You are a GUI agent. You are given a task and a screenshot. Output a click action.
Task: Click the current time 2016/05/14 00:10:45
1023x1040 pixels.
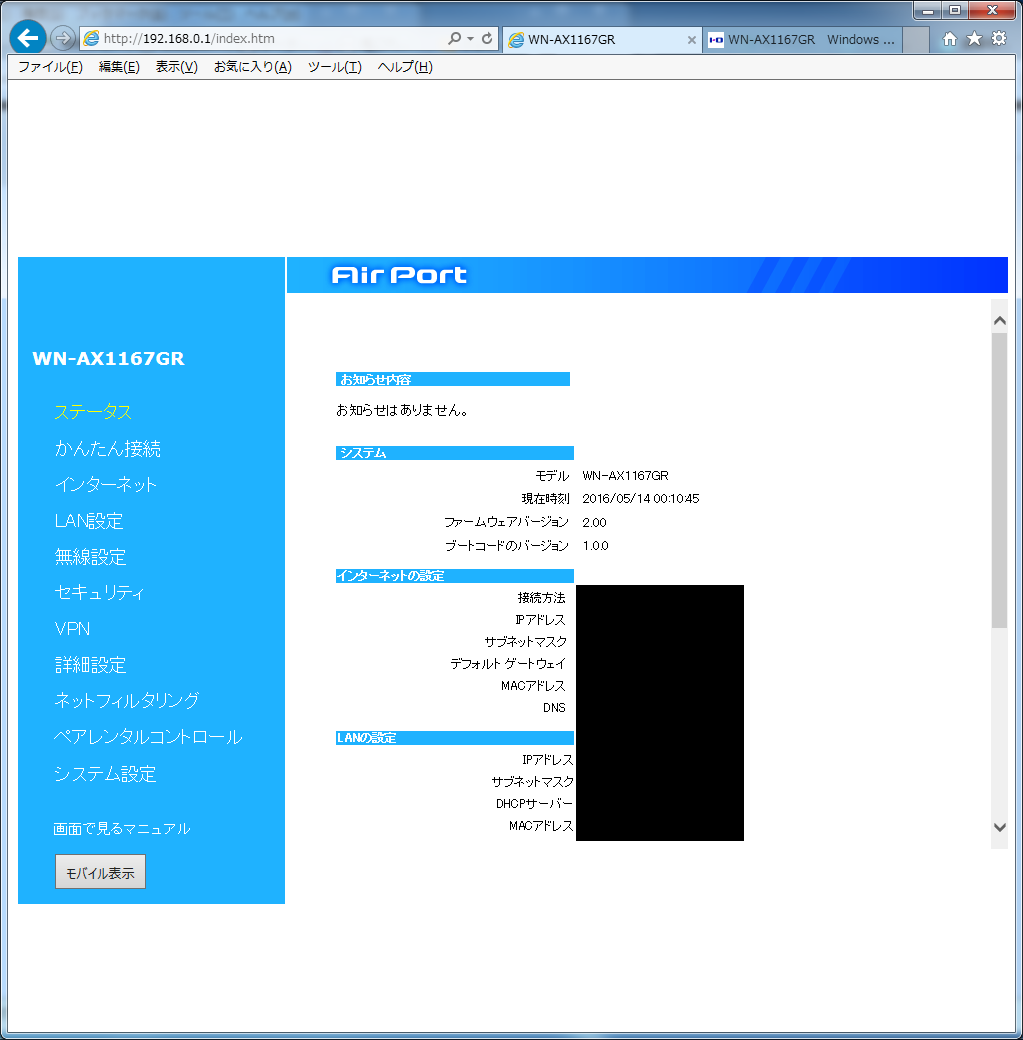coord(640,499)
